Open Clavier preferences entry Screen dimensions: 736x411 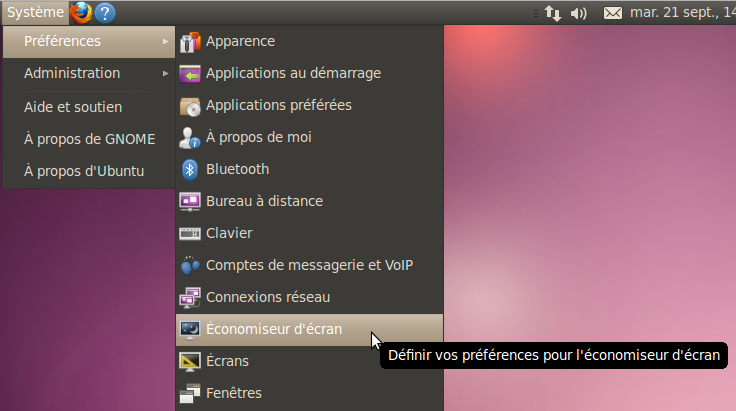pyautogui.click(x=309, y=233)
